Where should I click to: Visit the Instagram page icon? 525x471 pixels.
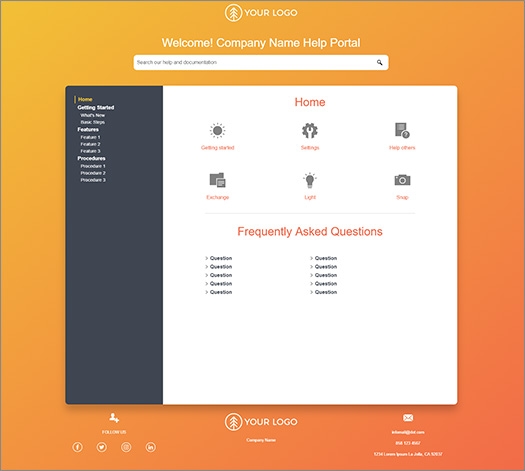(x=126, y=447)
